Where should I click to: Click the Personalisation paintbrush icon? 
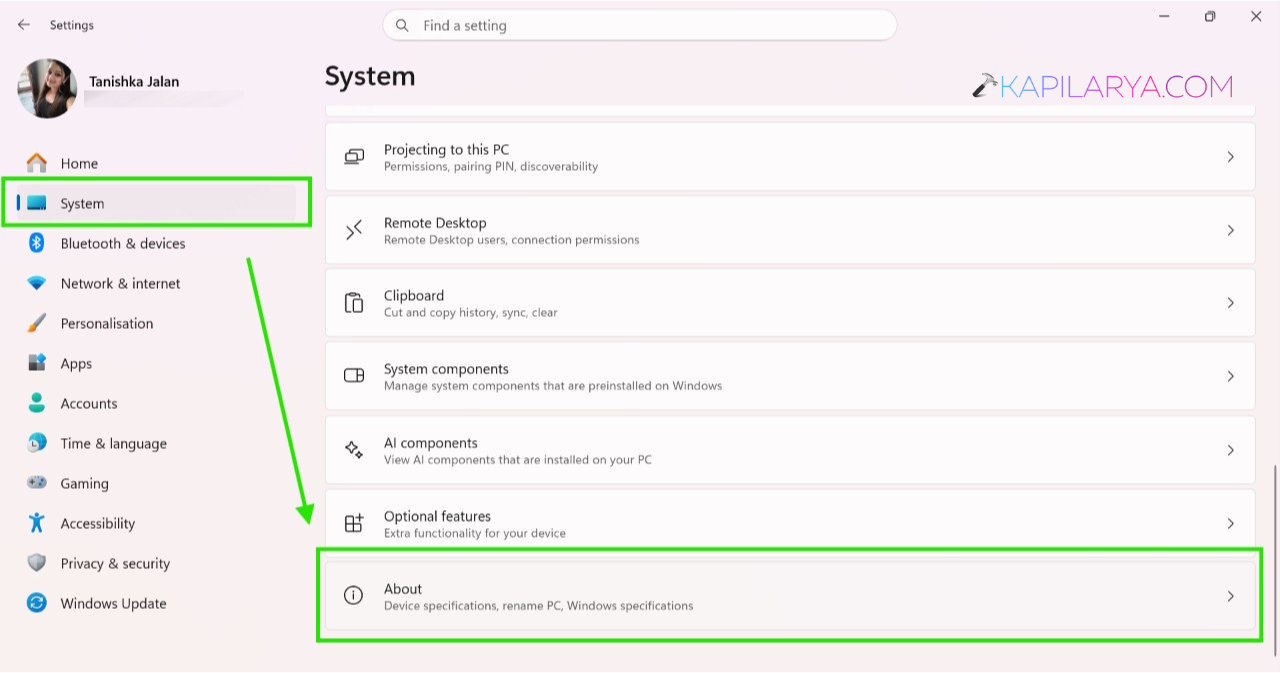pyautogui.click(x=37, y=323)
